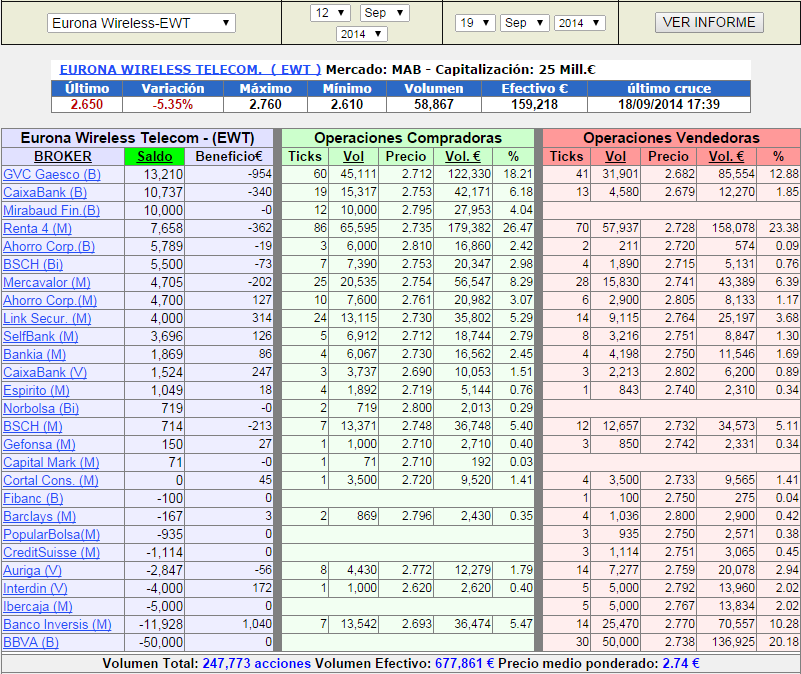Image resolution: width=801 pixels, height=674 pixels.
Task: Open broker Norbolsa (Bi)
Action: [x=41, y=408]
